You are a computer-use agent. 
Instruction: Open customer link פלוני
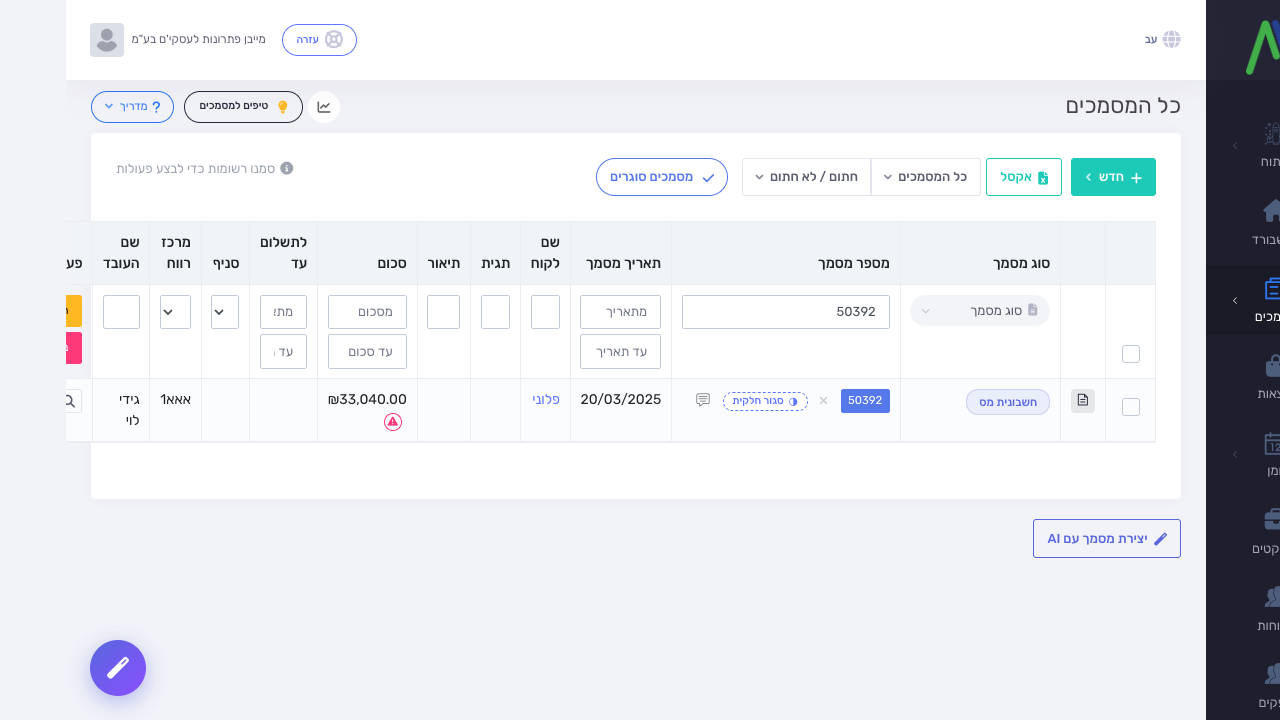tap(546, 399)
